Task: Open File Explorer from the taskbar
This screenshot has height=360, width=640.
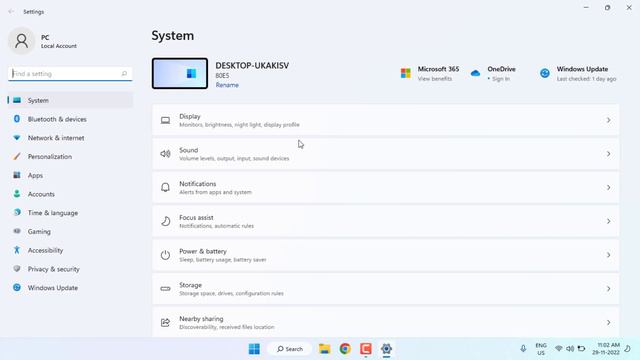Action: pyautogui.click(x=324, y=349)
